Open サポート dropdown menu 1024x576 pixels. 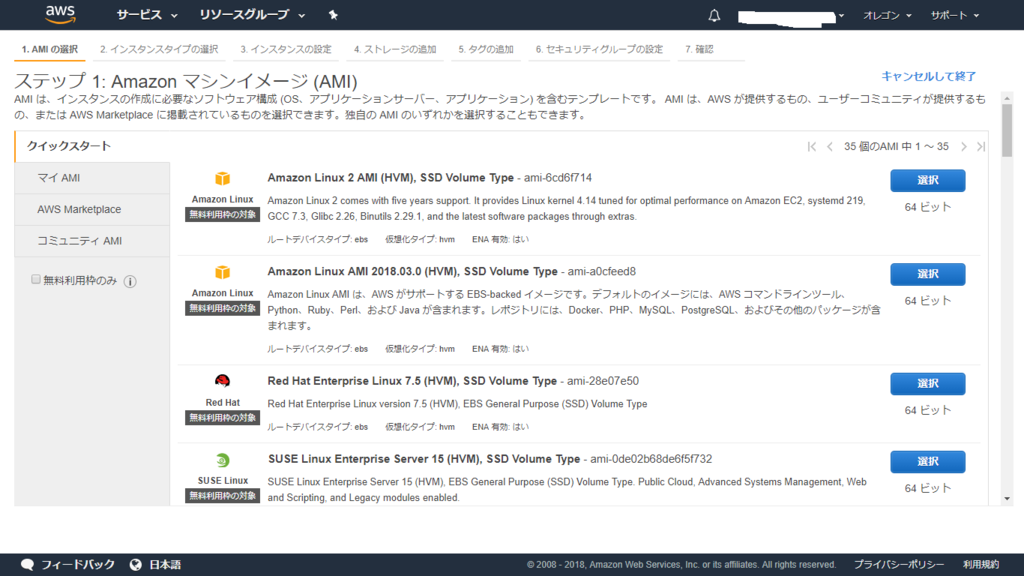[954, 15]
